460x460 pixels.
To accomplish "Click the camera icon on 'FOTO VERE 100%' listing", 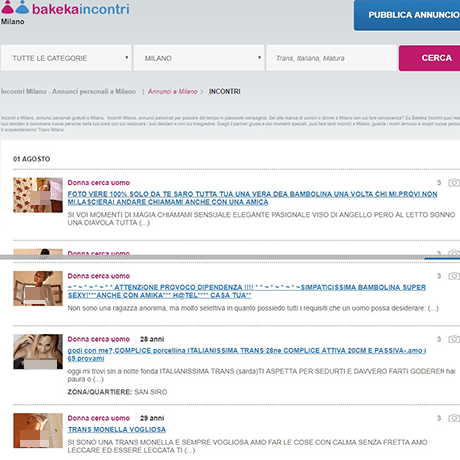I will coord(454,183).
